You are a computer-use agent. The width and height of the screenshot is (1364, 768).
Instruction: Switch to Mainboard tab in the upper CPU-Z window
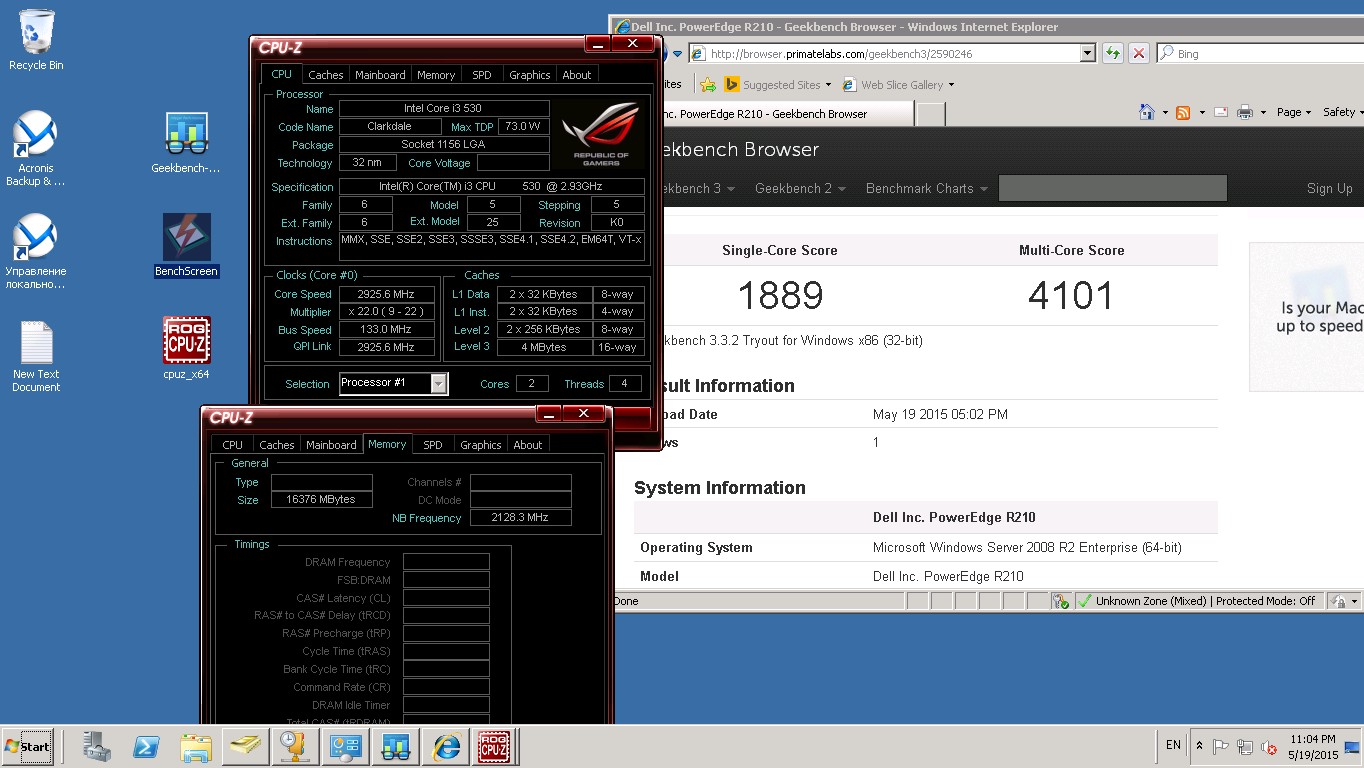[380, 75]
